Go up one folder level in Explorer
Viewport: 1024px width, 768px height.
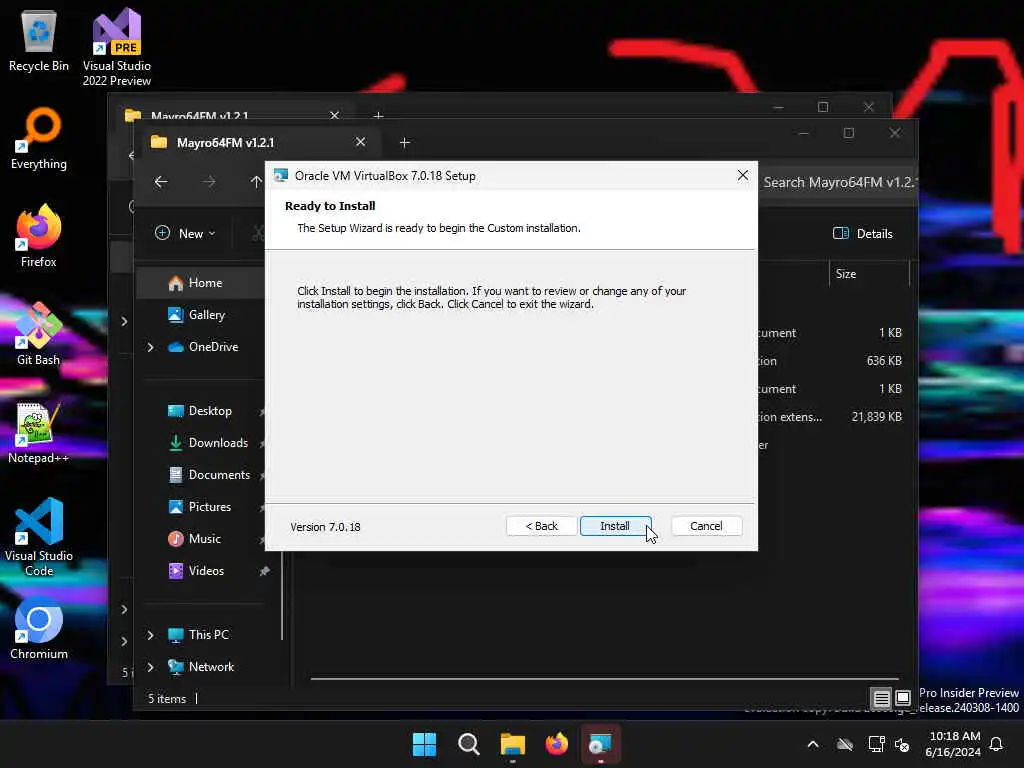coord(255,182)
